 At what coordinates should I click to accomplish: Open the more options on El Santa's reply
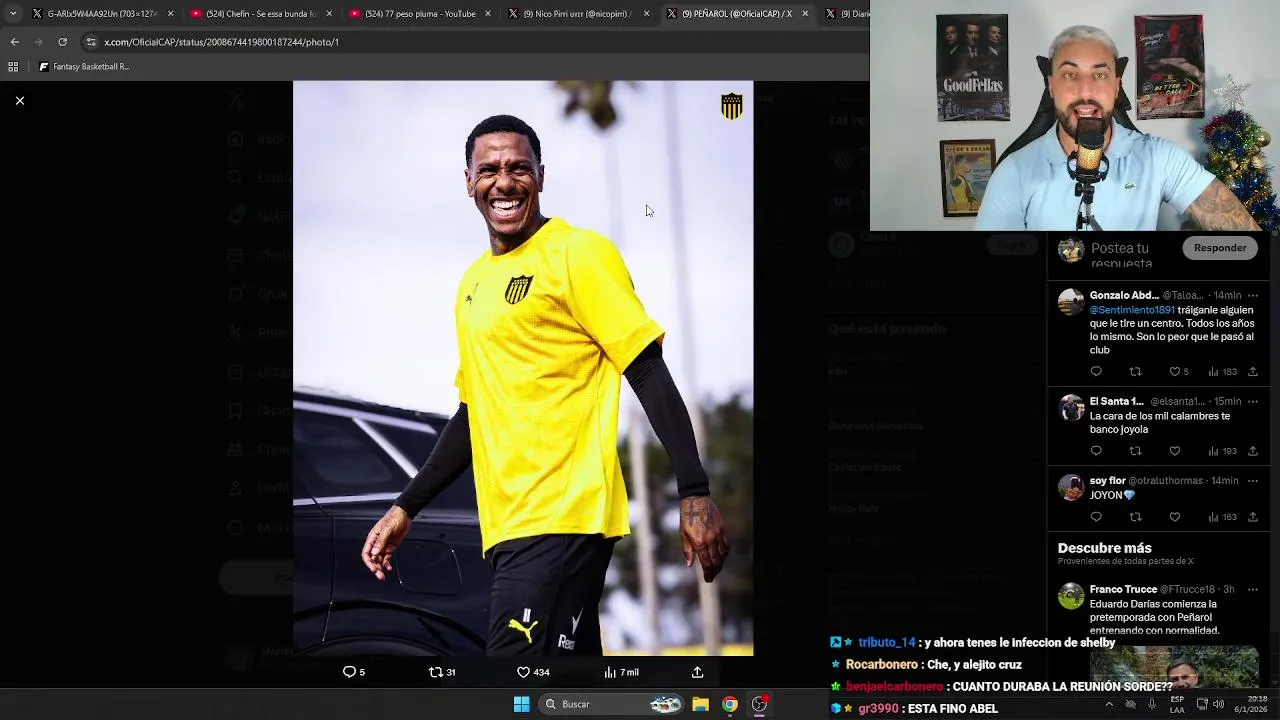(1253, 402)
